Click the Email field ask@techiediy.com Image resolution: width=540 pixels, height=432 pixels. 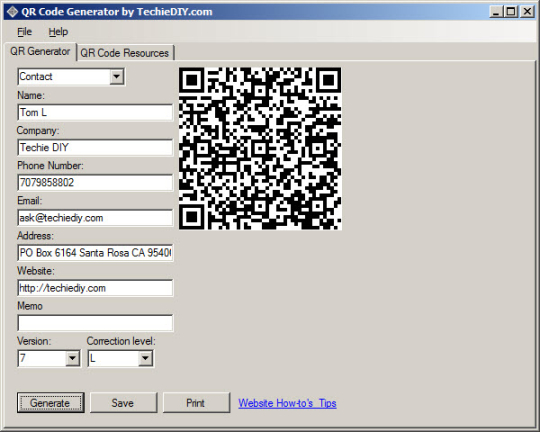coord(95,218)
